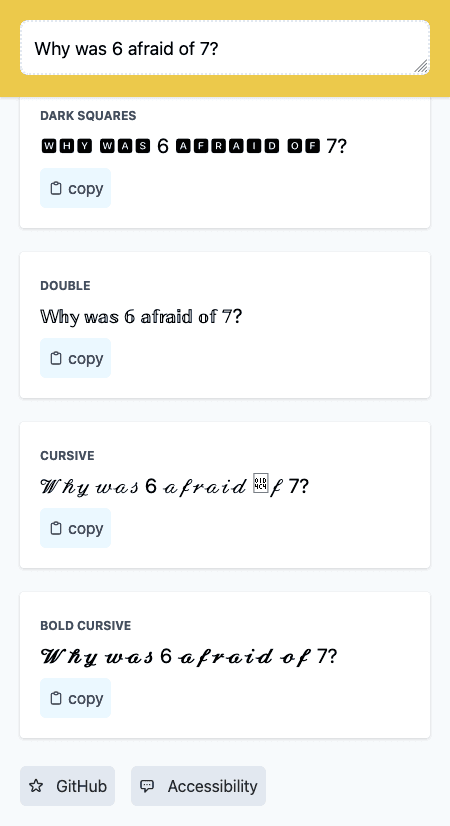Screen dimensions: 450x826
Task: Focus the text input containing 'Why was 6 afraid of 7?'
Action: (x=225, y=48)
